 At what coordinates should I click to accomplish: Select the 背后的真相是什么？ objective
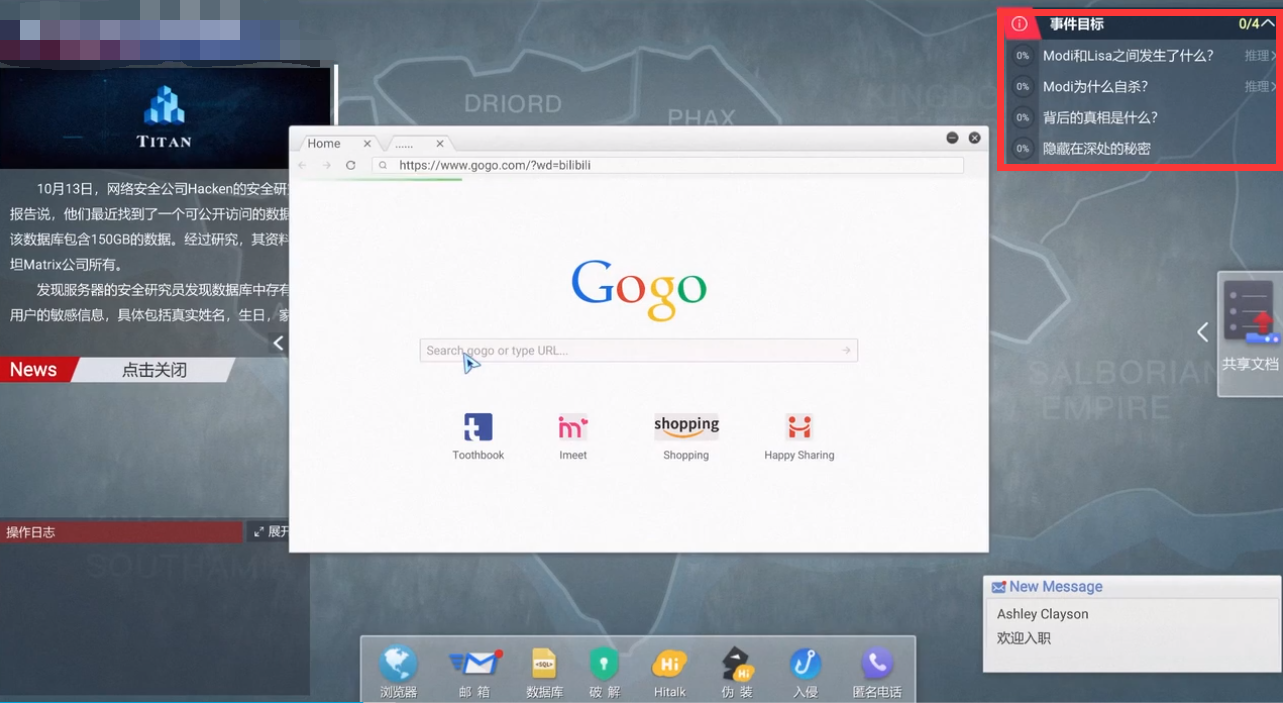tap(1100, 118)
